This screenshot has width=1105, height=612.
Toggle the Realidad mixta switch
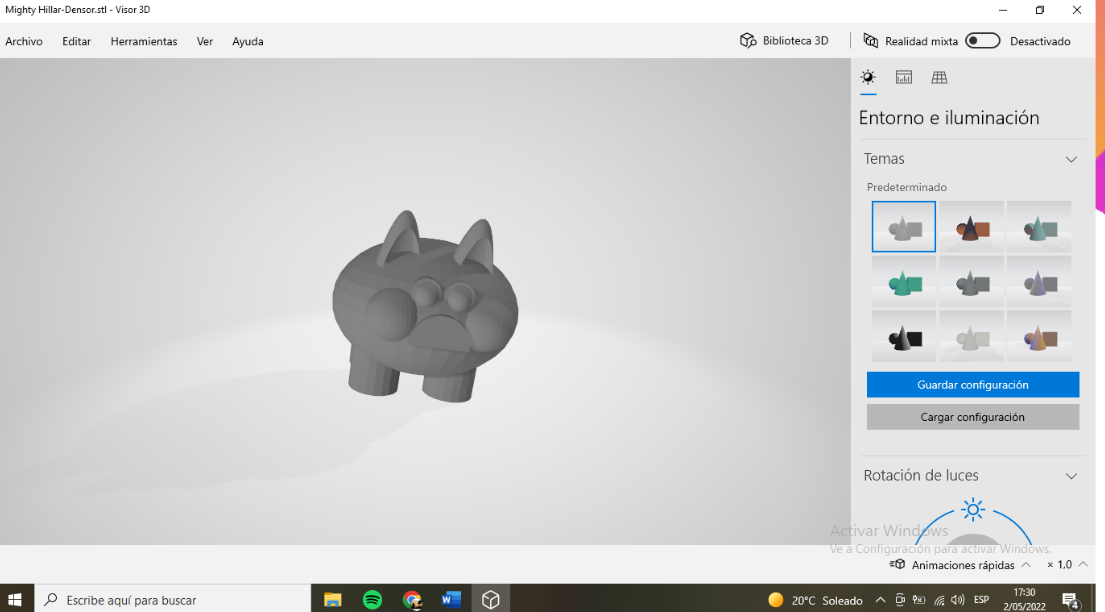coord(982,41)
